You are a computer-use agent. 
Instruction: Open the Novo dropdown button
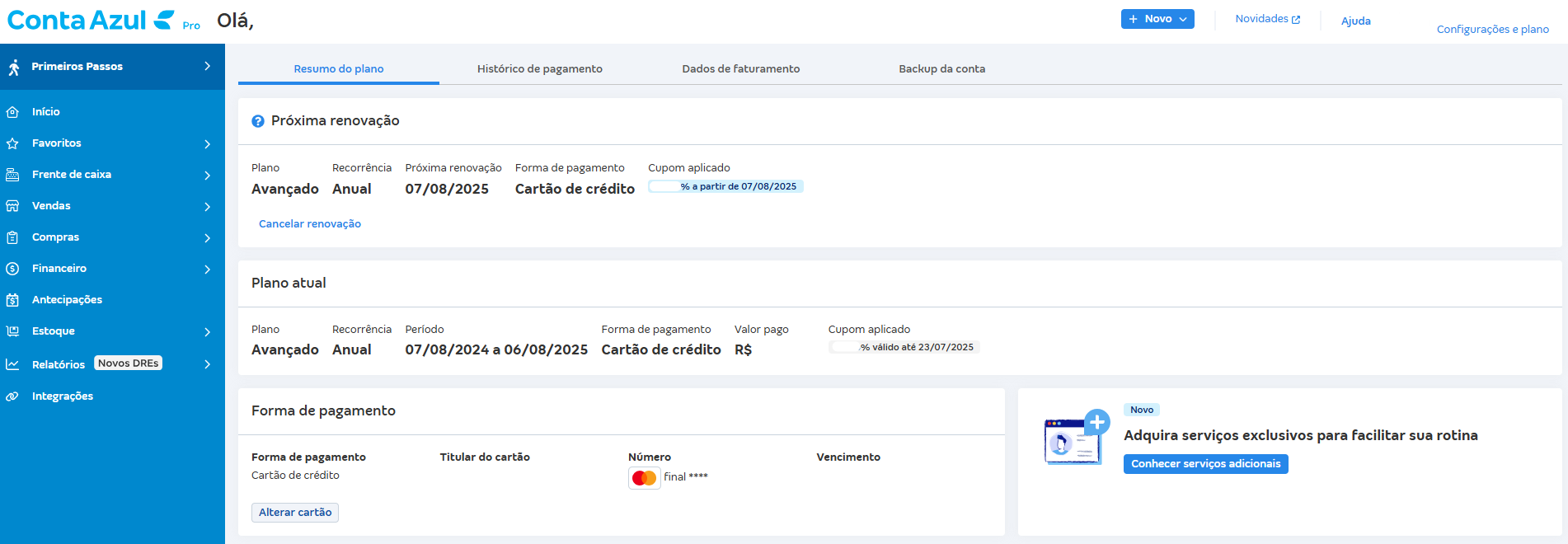click(1157, 19)
